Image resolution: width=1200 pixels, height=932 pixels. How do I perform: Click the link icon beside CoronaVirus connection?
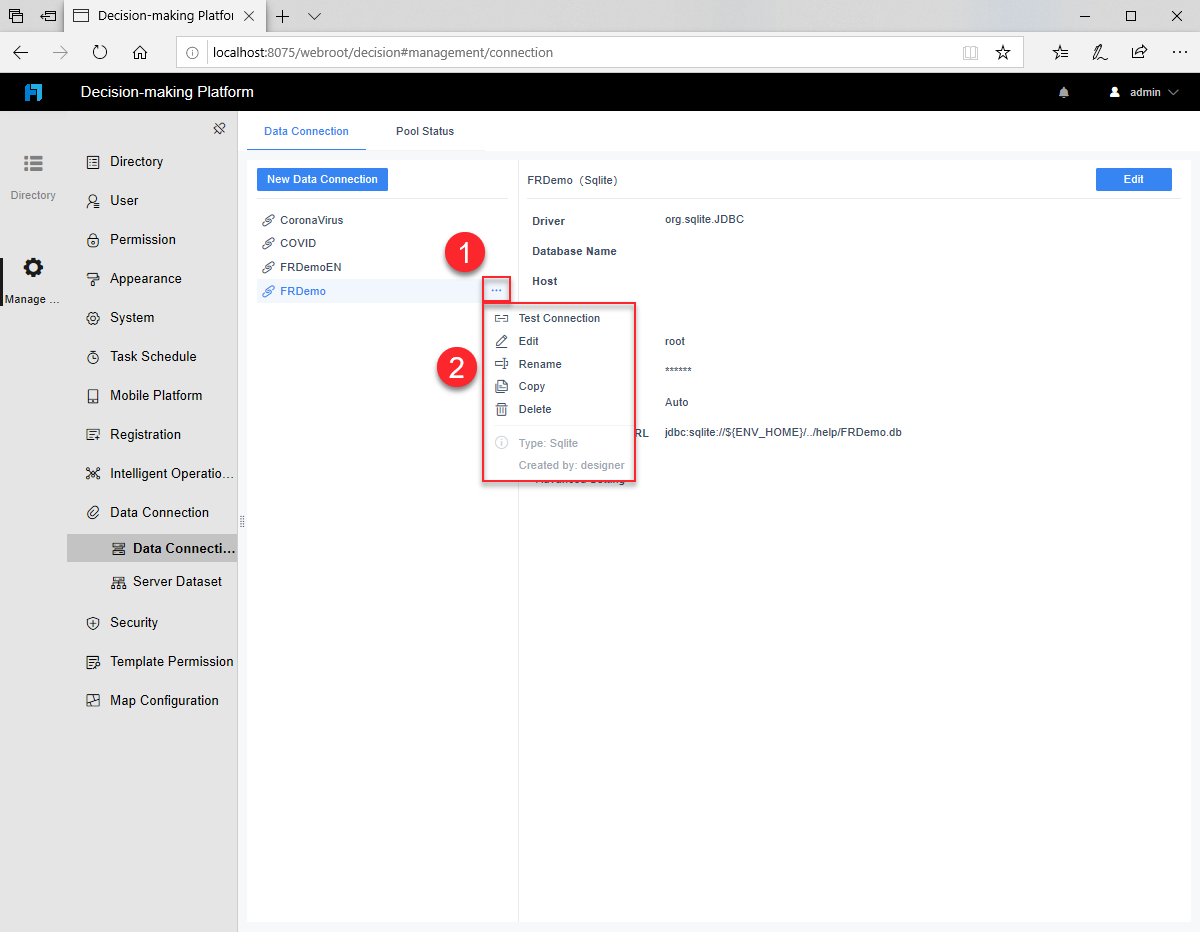pyautogui.click(x=268, y=219)
